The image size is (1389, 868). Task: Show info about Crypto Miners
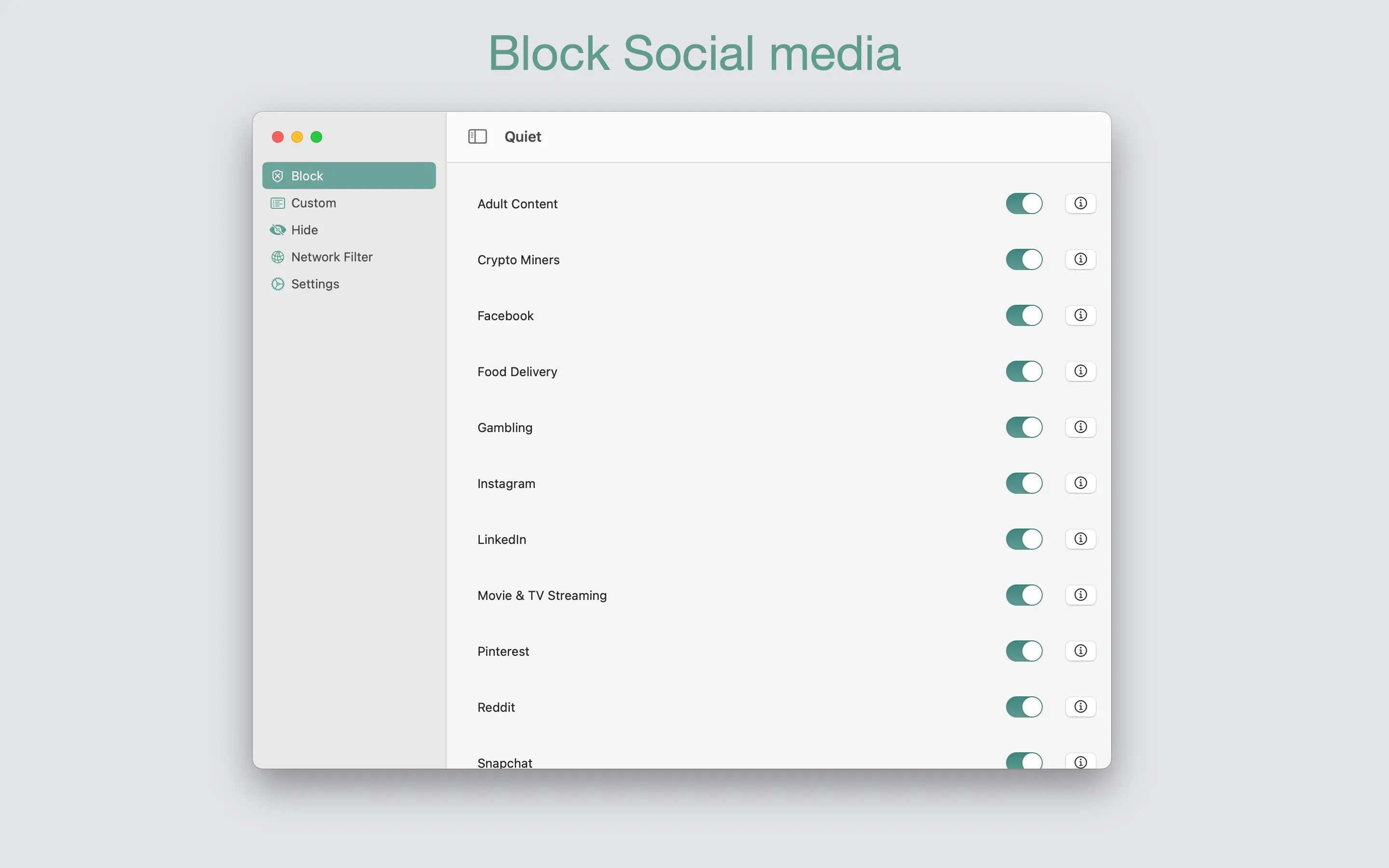click(x=1080, y=259)
